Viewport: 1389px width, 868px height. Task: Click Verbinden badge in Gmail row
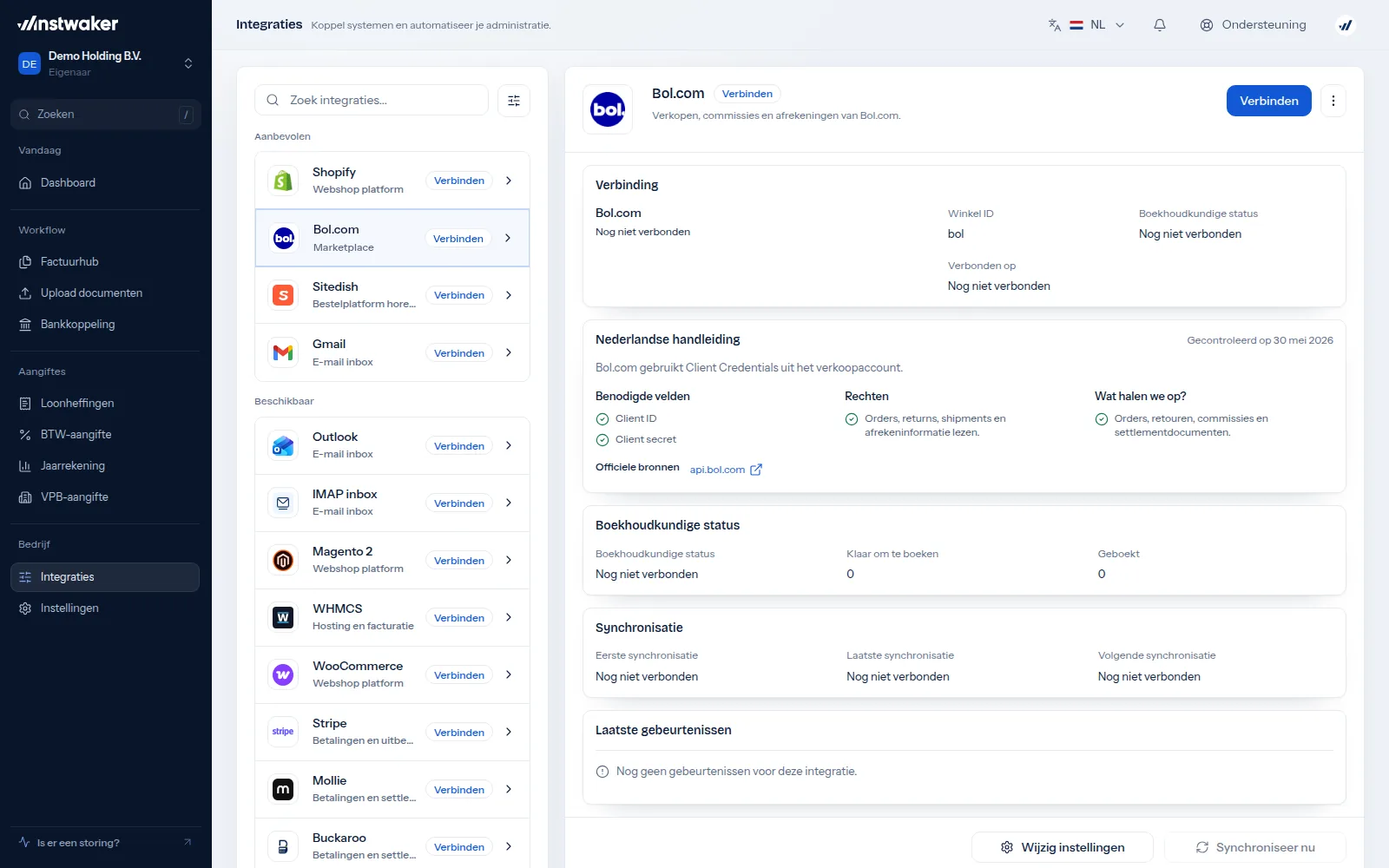(459, 352)
